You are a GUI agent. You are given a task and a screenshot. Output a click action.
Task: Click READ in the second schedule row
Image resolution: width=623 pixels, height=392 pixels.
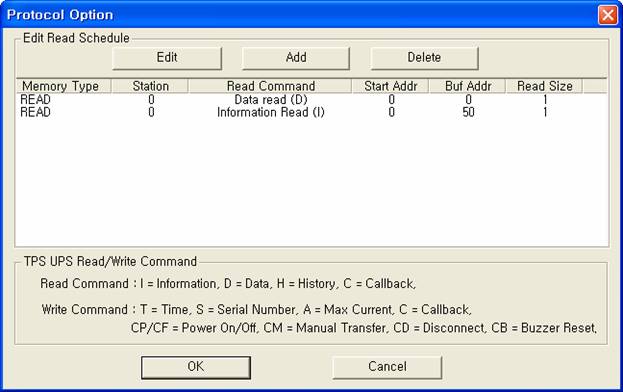click(35, 112)
